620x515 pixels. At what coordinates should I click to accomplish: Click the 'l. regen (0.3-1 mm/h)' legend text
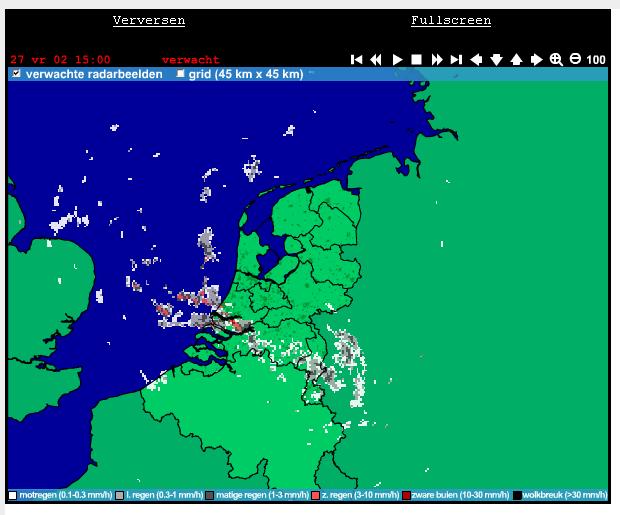164,495
